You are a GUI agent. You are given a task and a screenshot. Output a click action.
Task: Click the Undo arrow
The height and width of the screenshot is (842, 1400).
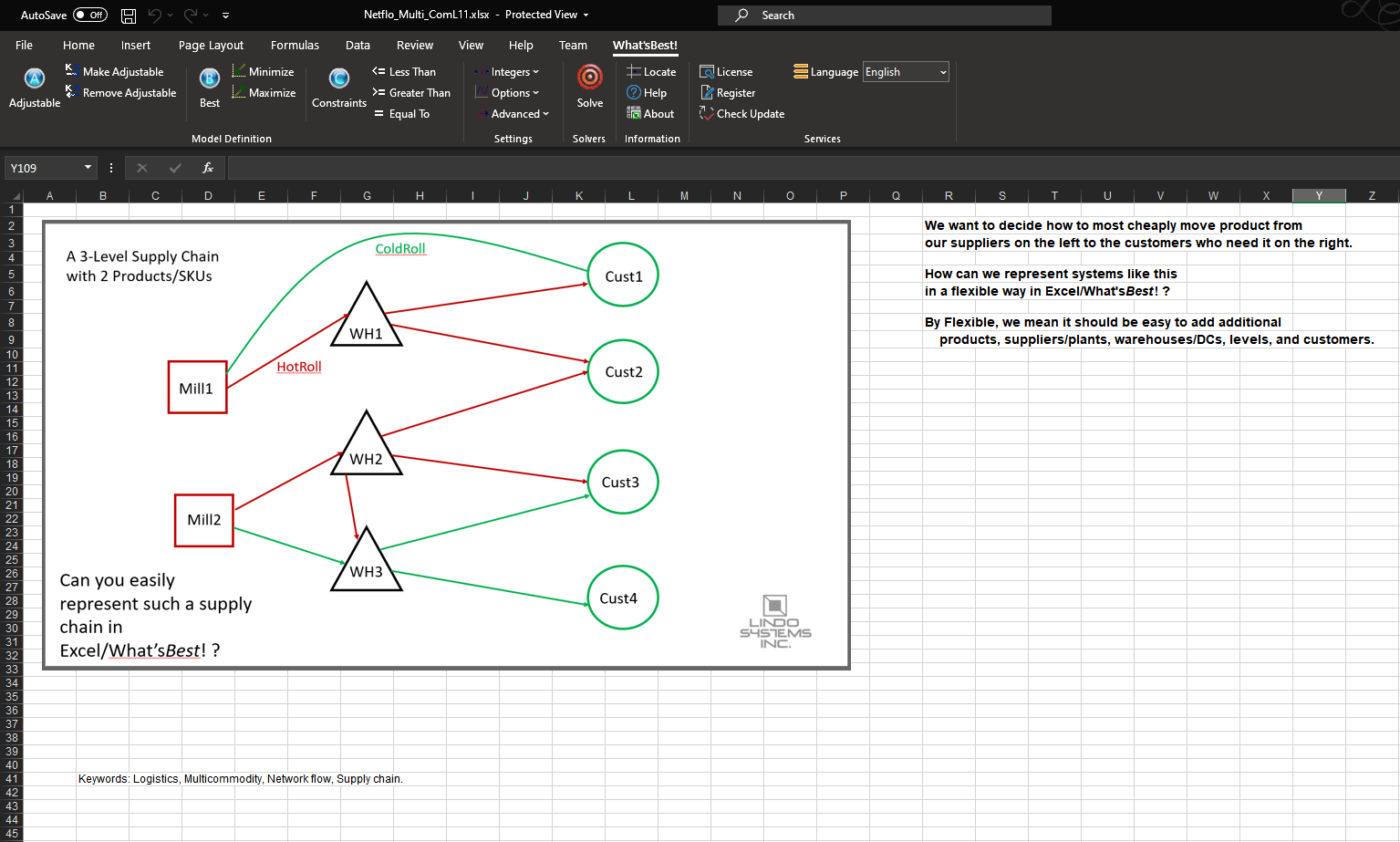[x=154, y=16]
